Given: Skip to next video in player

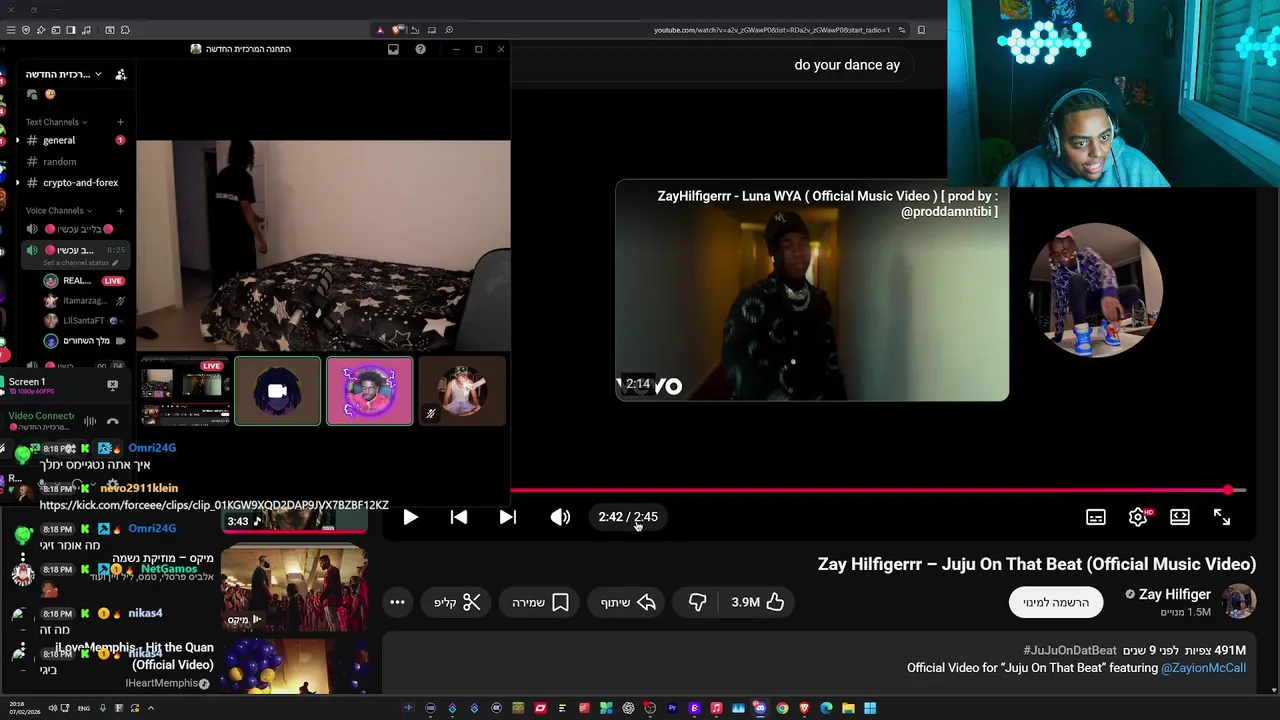Looking at the screenshot, I should click(508, 517).
